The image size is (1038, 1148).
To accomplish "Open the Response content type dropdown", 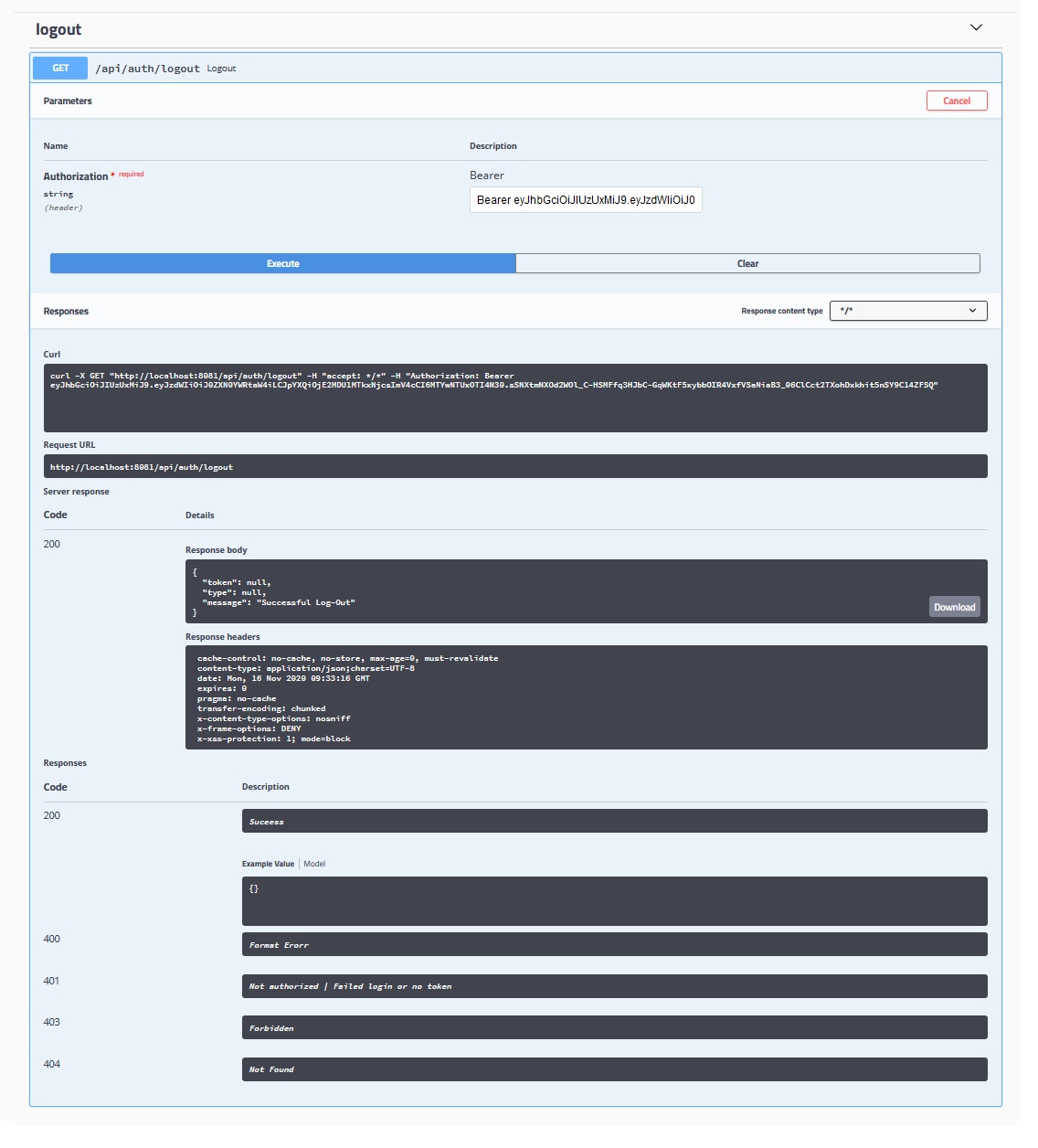I will pyautogui.click(x=907, y=311).
